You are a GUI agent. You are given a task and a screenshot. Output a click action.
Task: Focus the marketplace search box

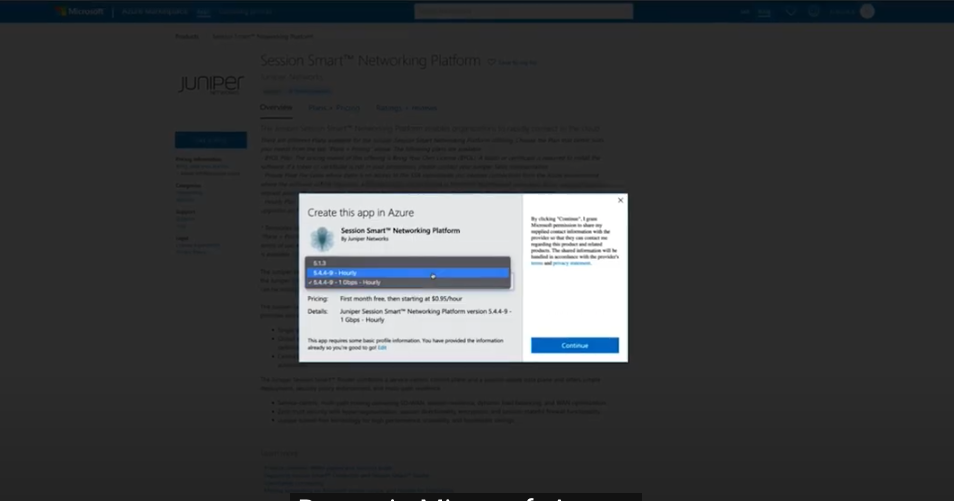[523, 12]
